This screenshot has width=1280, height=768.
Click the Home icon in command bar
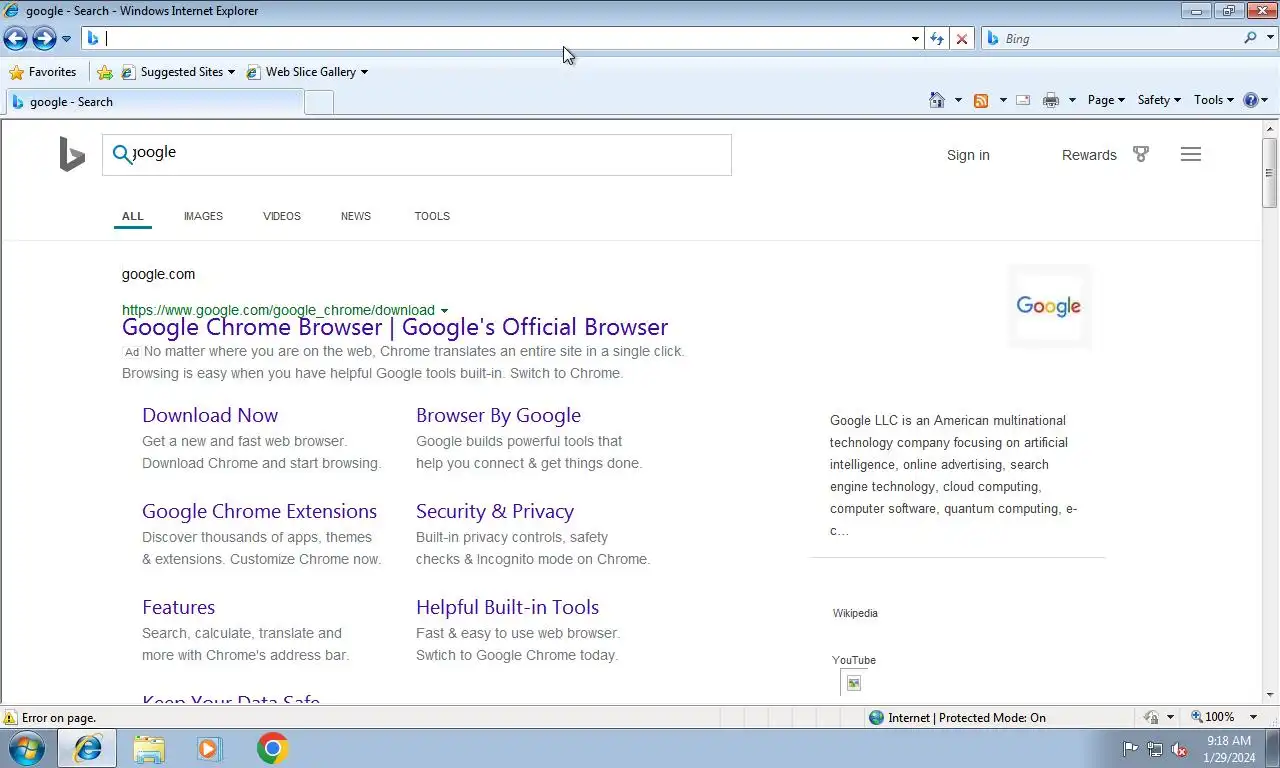[937, 100]
